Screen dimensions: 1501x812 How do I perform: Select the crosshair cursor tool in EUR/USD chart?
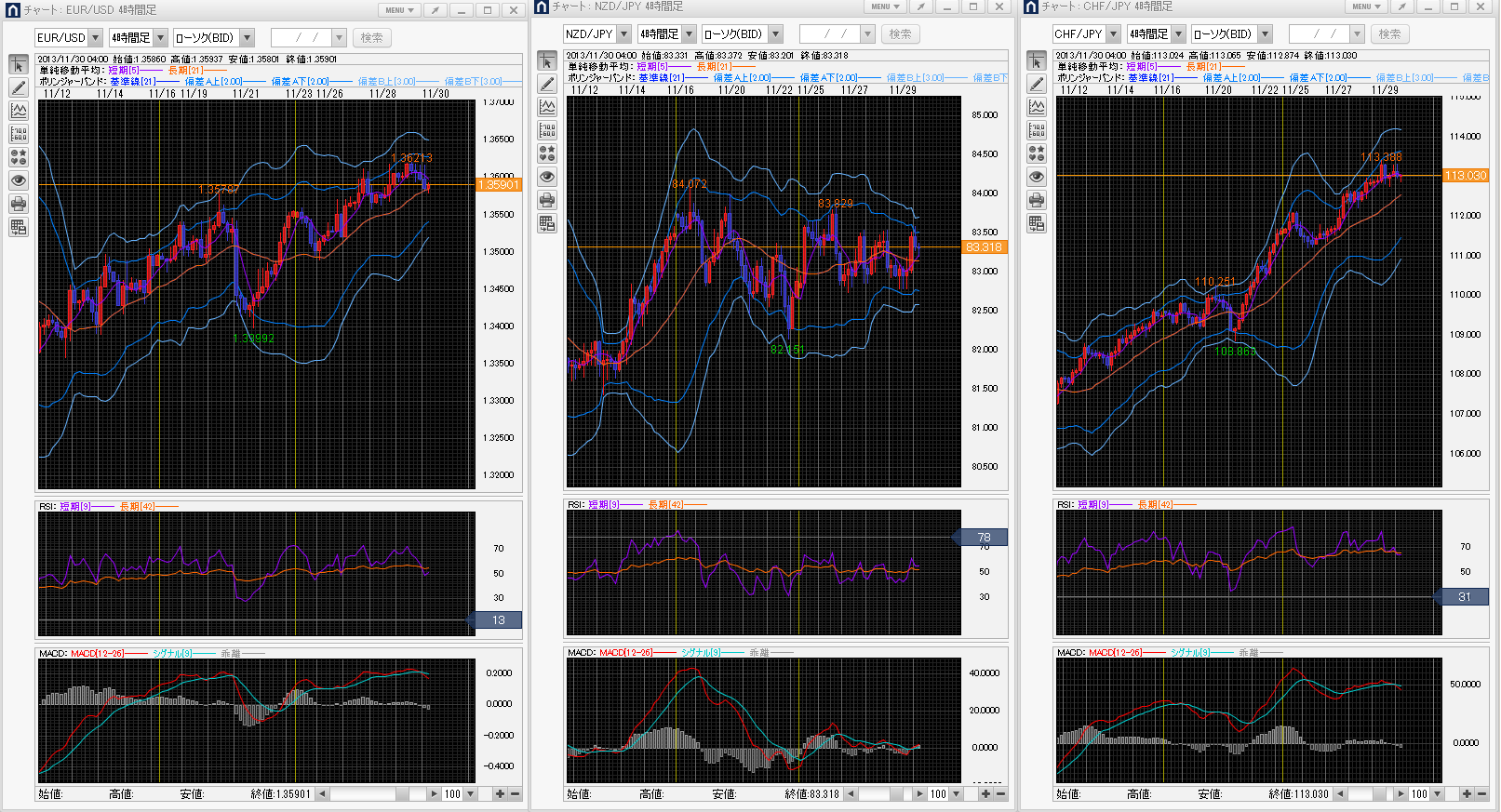pos(19,64)
